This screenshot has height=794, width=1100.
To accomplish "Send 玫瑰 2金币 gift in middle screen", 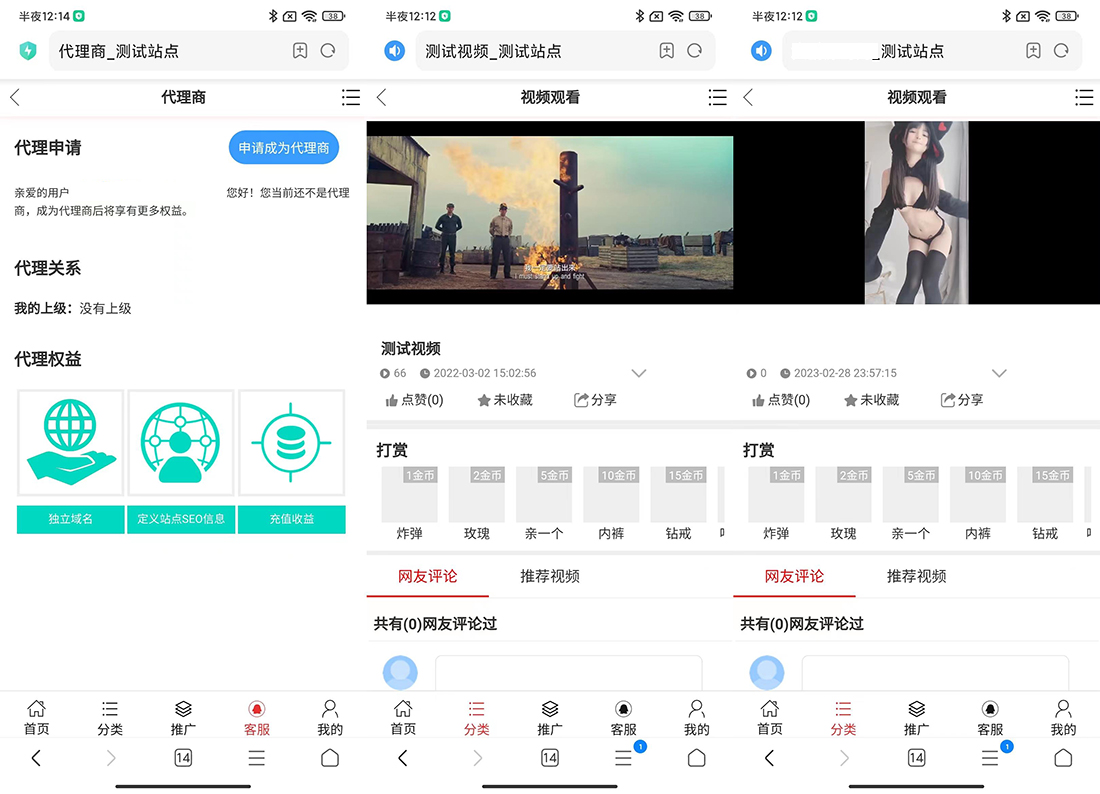I will (x=477, y=504).
